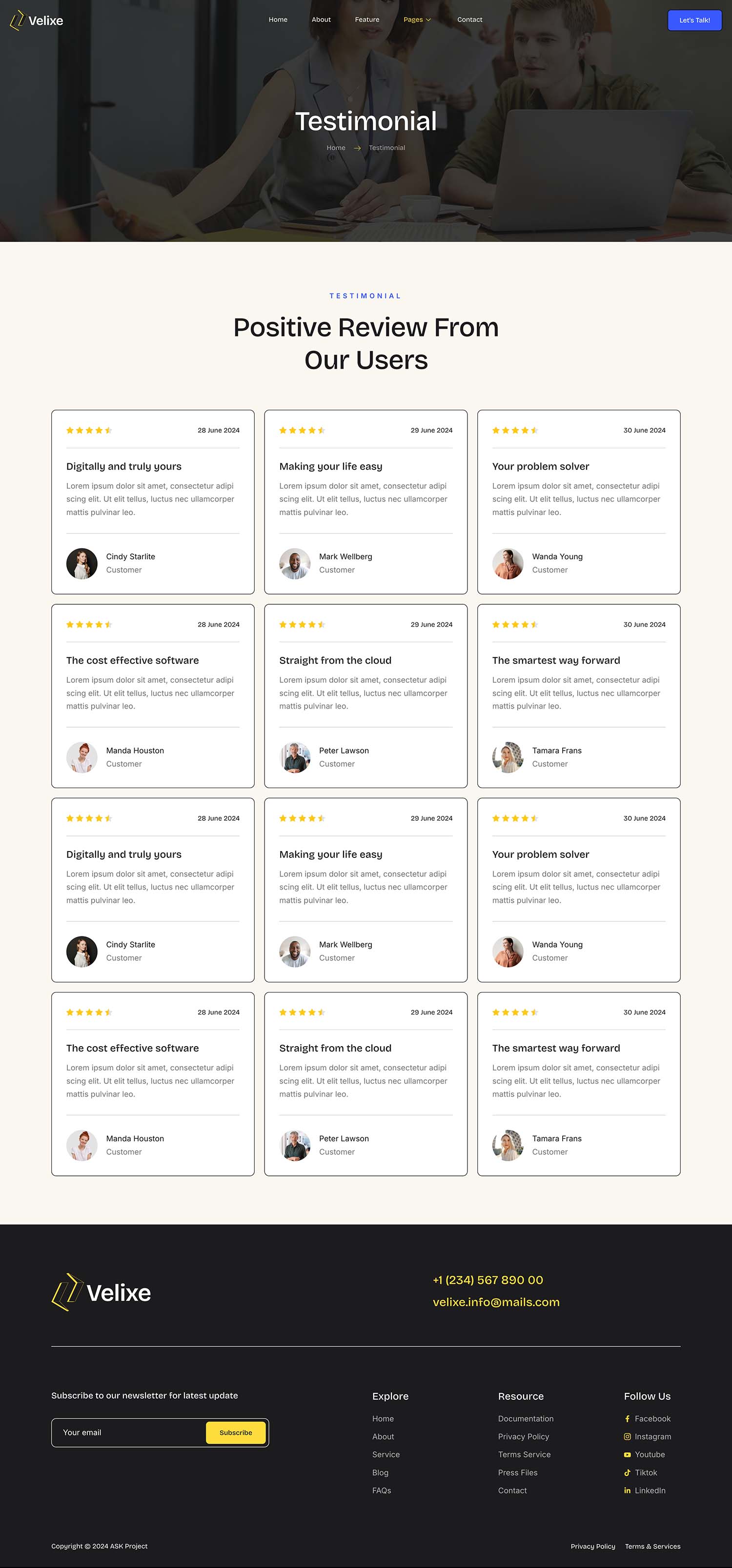Click the breadcrumb arrow icon after Home
Screen dimensions: 732x1568
[358, 148]
